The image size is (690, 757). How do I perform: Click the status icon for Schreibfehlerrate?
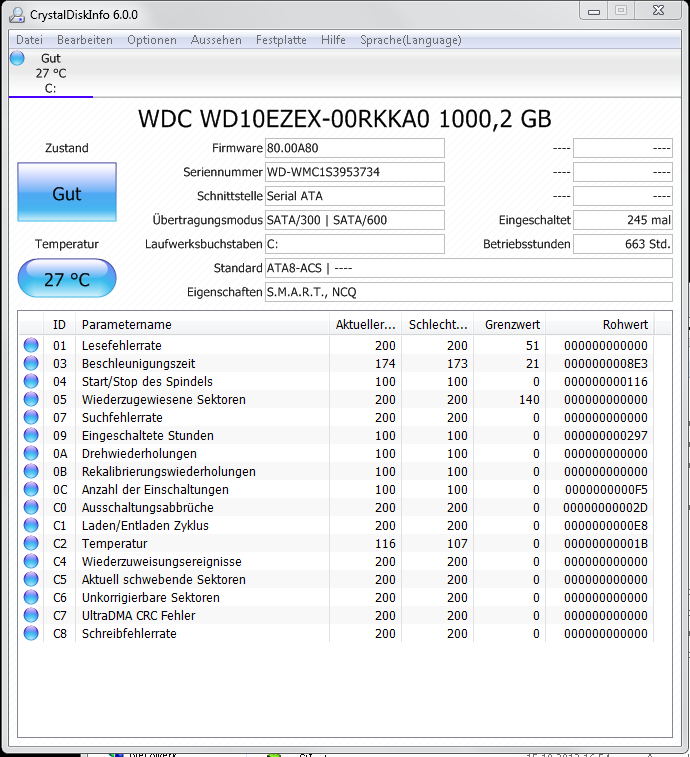31,633
